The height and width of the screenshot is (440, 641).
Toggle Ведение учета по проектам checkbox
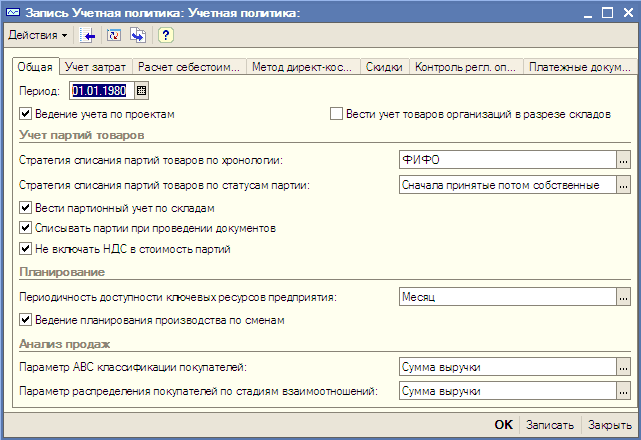(25, 115)
